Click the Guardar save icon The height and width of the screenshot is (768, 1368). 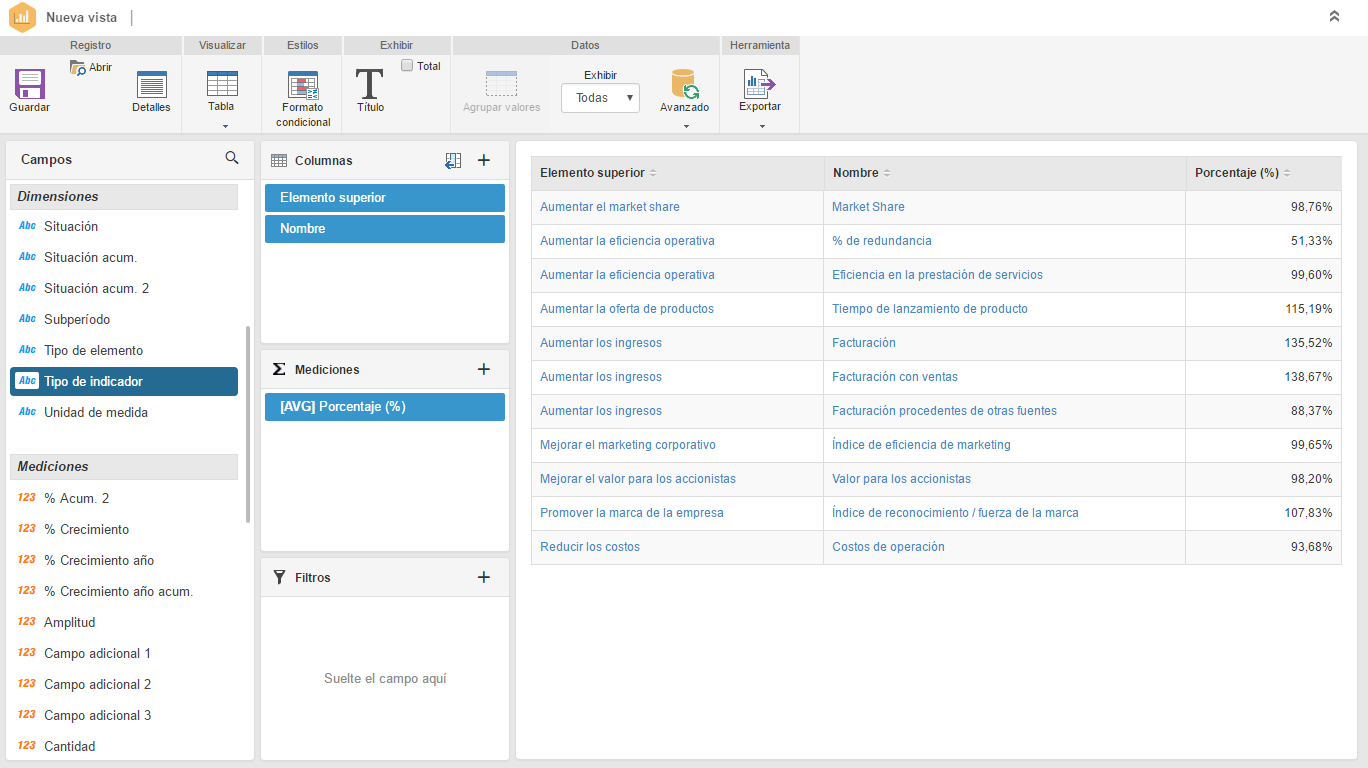tap(29, 84)
